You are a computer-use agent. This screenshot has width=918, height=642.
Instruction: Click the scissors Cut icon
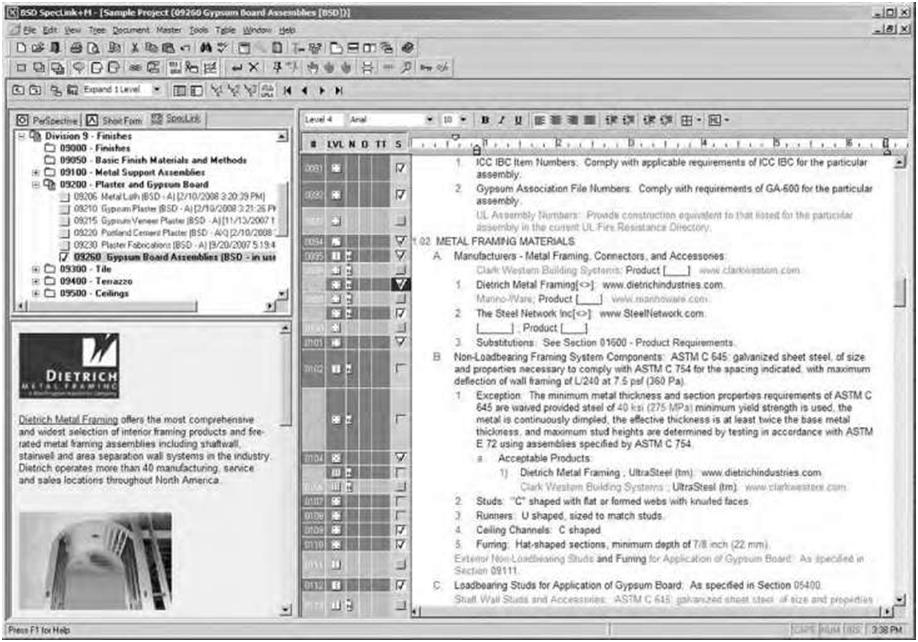tap(135, 48)
